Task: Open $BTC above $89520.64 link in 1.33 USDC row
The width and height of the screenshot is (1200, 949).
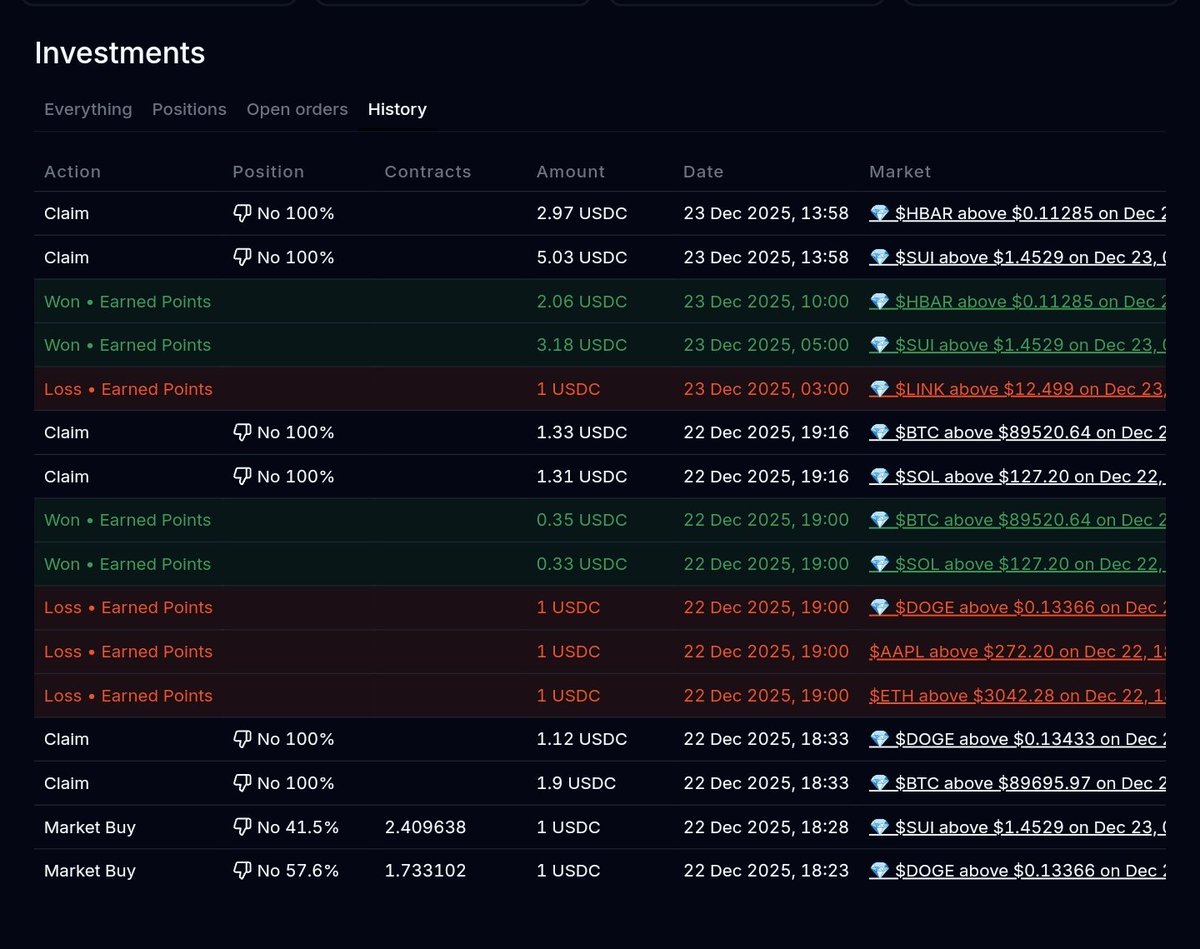Action: tap(1017, 432)
